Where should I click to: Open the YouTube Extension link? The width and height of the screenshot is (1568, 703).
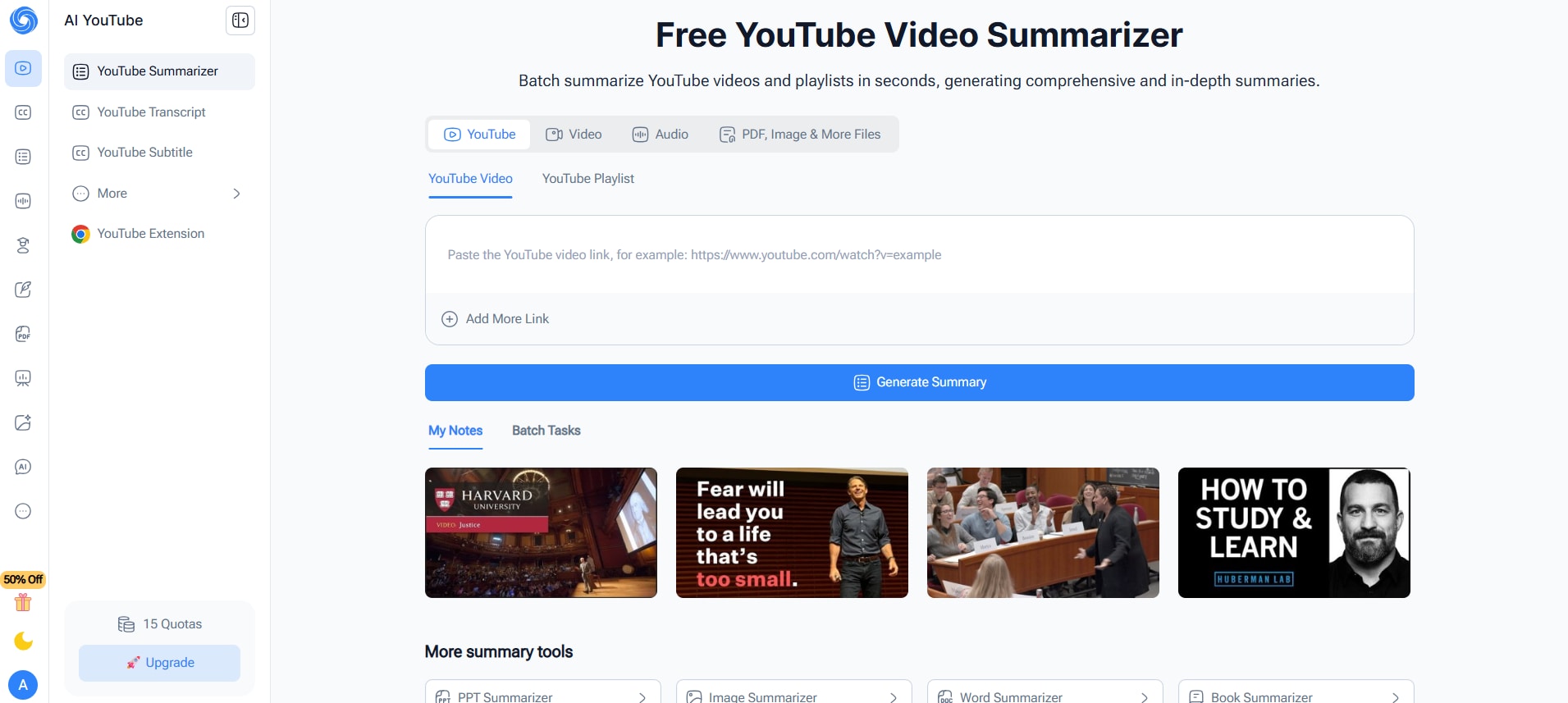(x=159, y=234)
